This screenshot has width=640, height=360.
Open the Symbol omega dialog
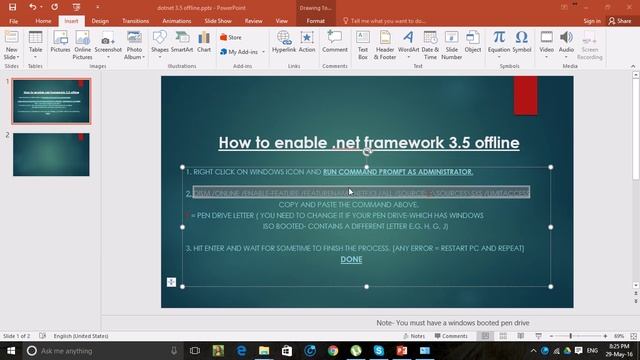(522, 42)
